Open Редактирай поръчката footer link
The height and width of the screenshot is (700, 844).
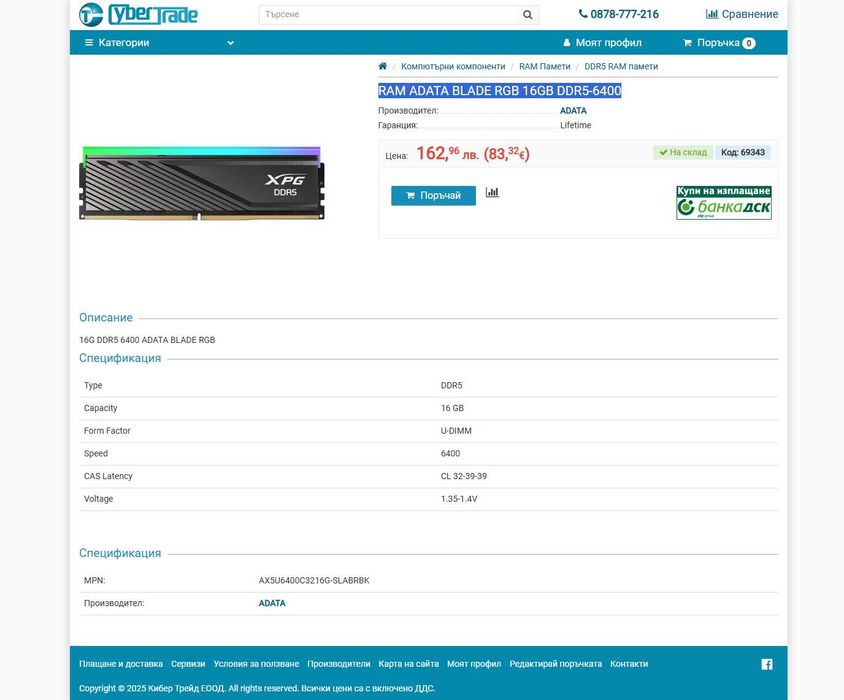tap(555, 664)
